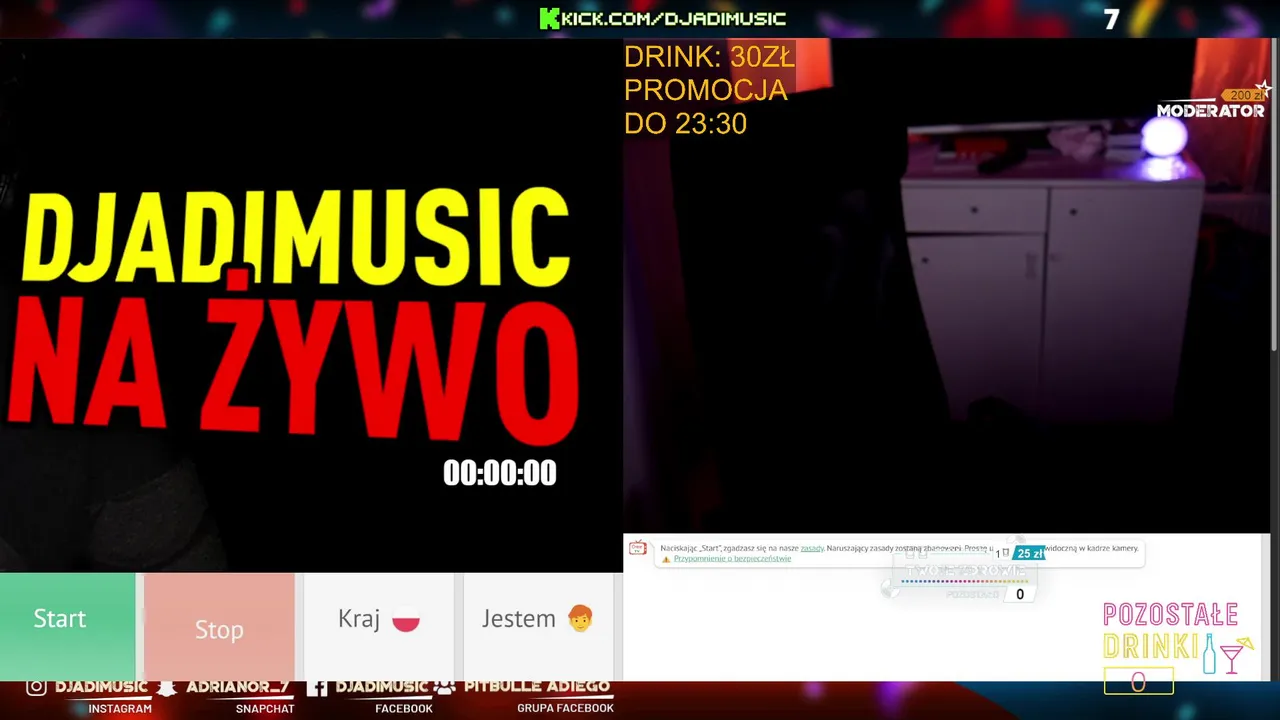Click the 200 zł tag

pyautogui.click(x=1243, y=95)
